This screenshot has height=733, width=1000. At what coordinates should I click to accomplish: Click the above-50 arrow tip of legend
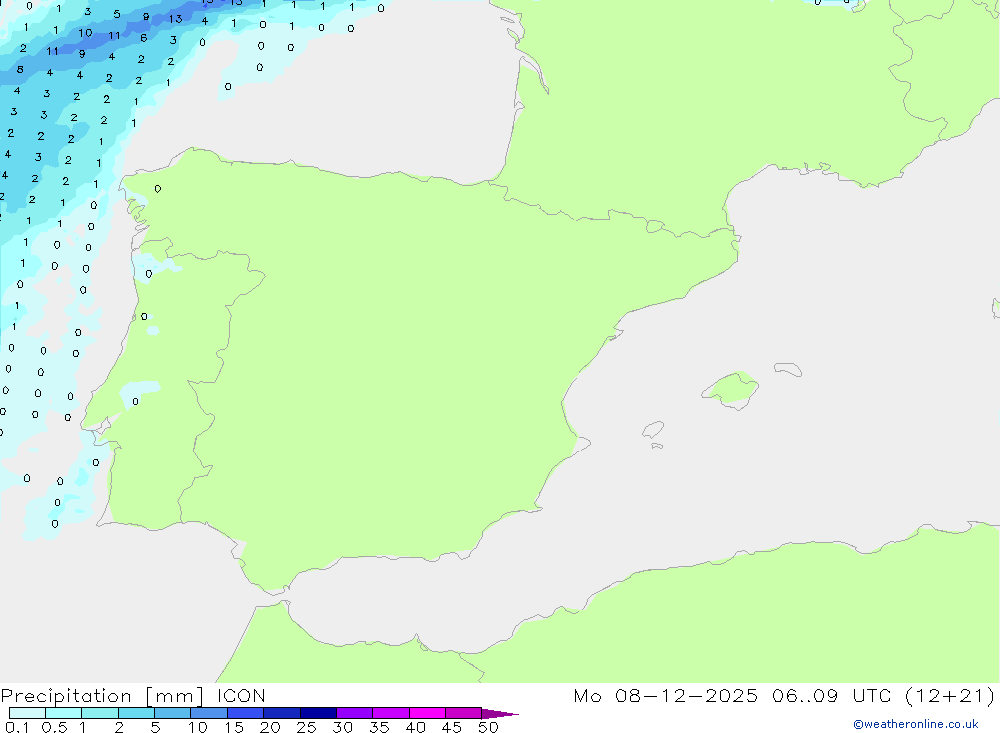coord(500,714)
